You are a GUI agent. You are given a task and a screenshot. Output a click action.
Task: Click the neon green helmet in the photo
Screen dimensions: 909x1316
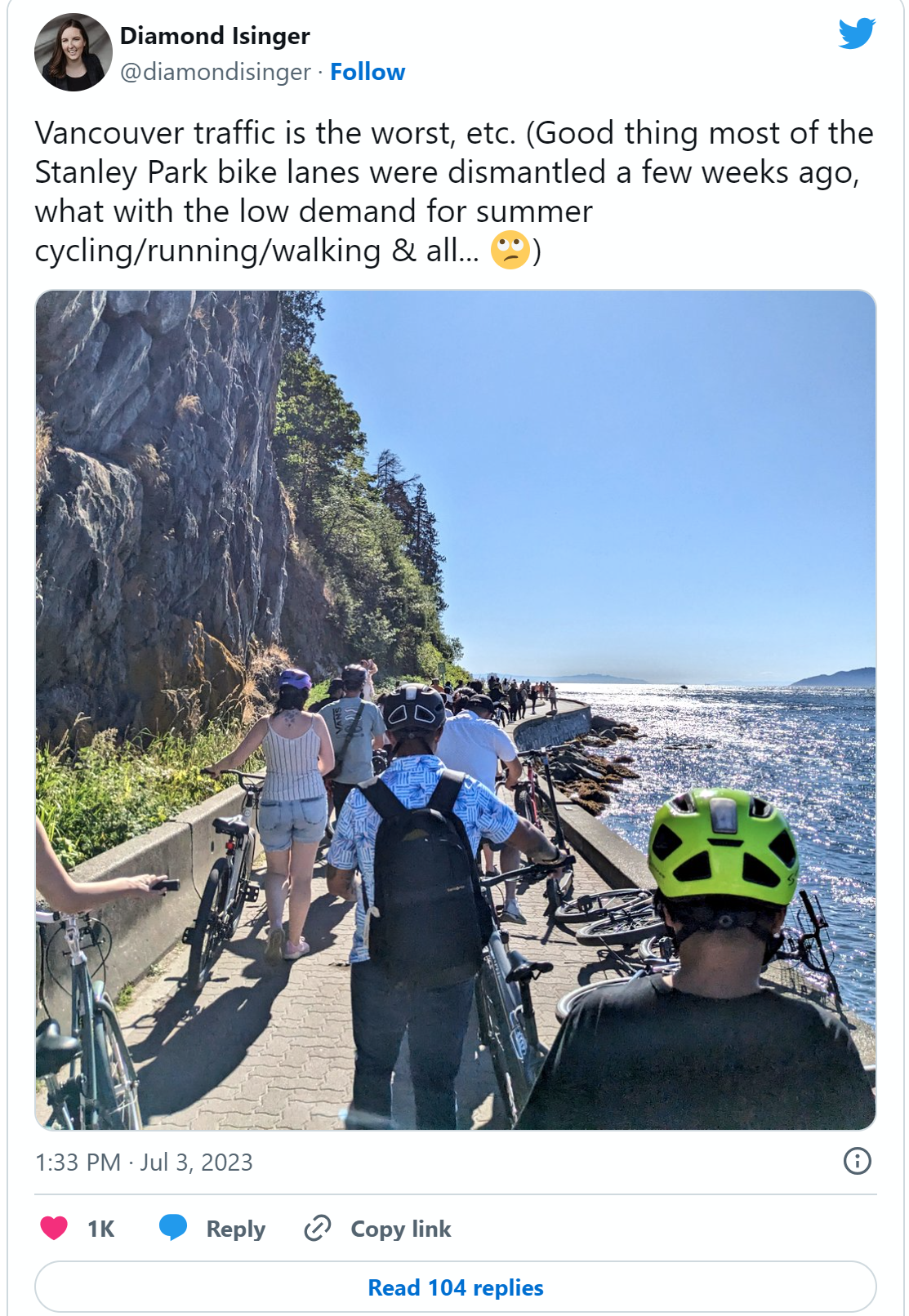[723, 847]
